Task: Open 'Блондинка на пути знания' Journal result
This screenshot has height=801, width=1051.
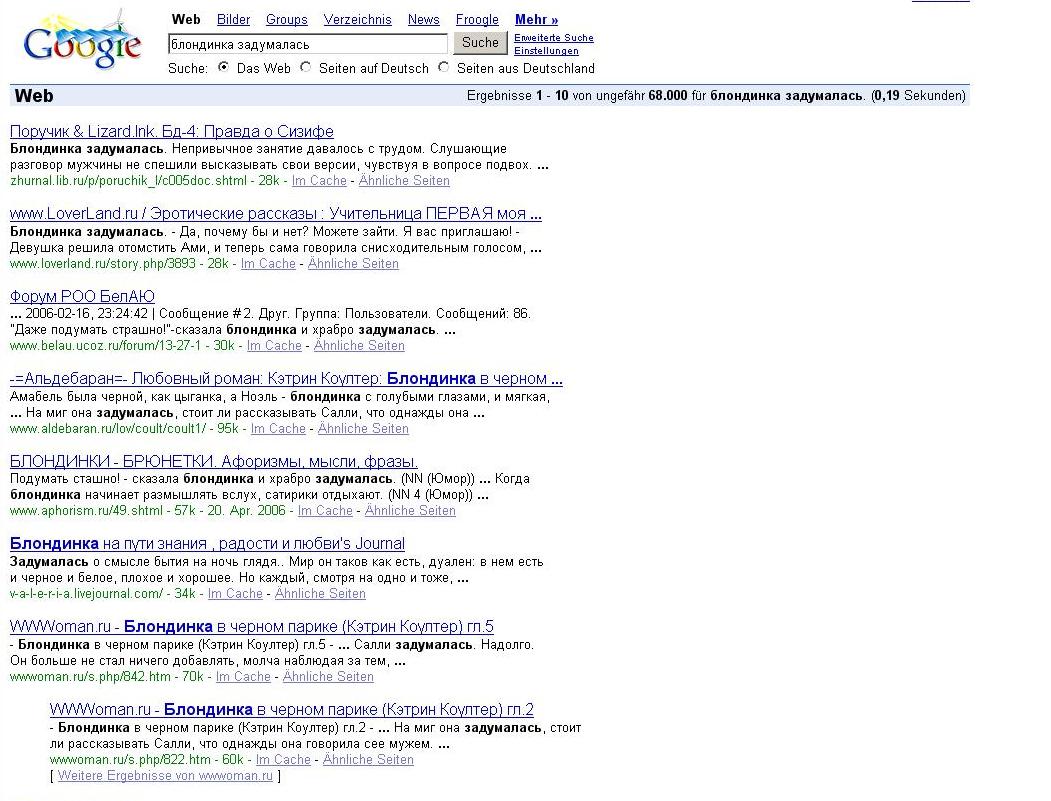Action: pyautogui.click(x=207, y=544)
